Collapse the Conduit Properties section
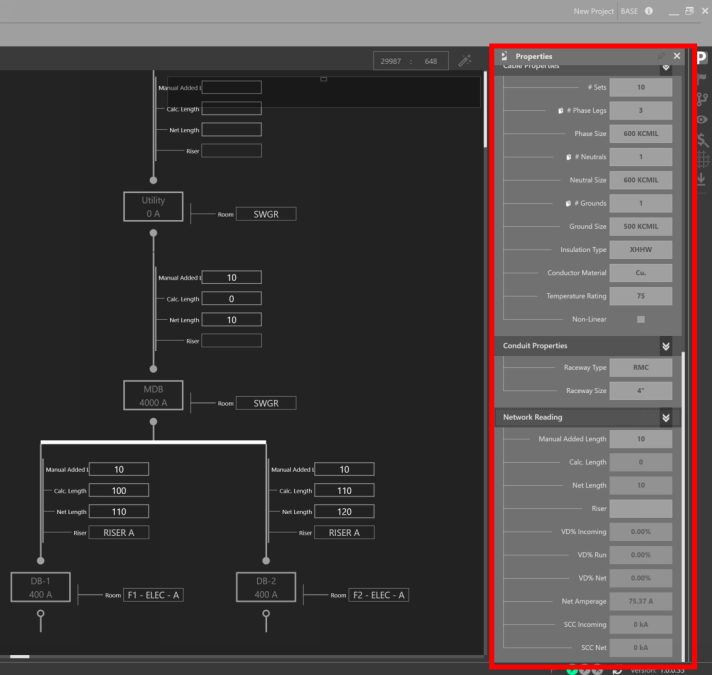This screenshot has height=675, width=712. click(666, 346)
